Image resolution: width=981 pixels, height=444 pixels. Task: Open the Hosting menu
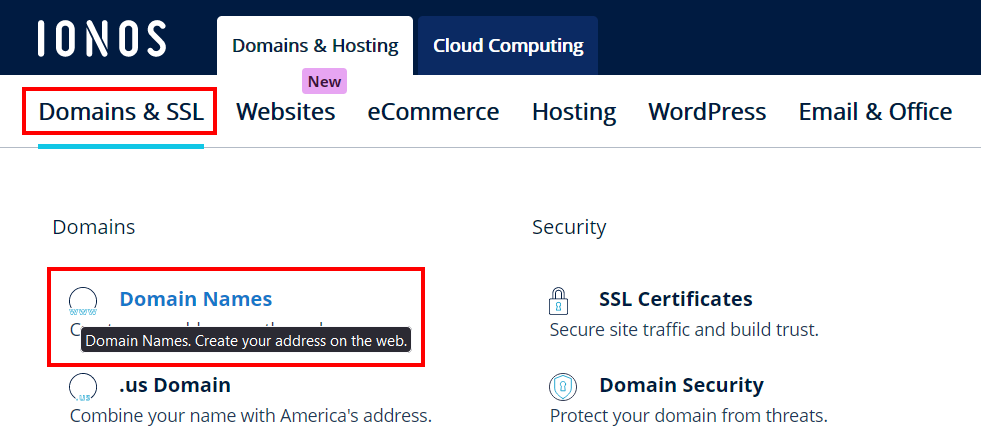coord(574,112)
